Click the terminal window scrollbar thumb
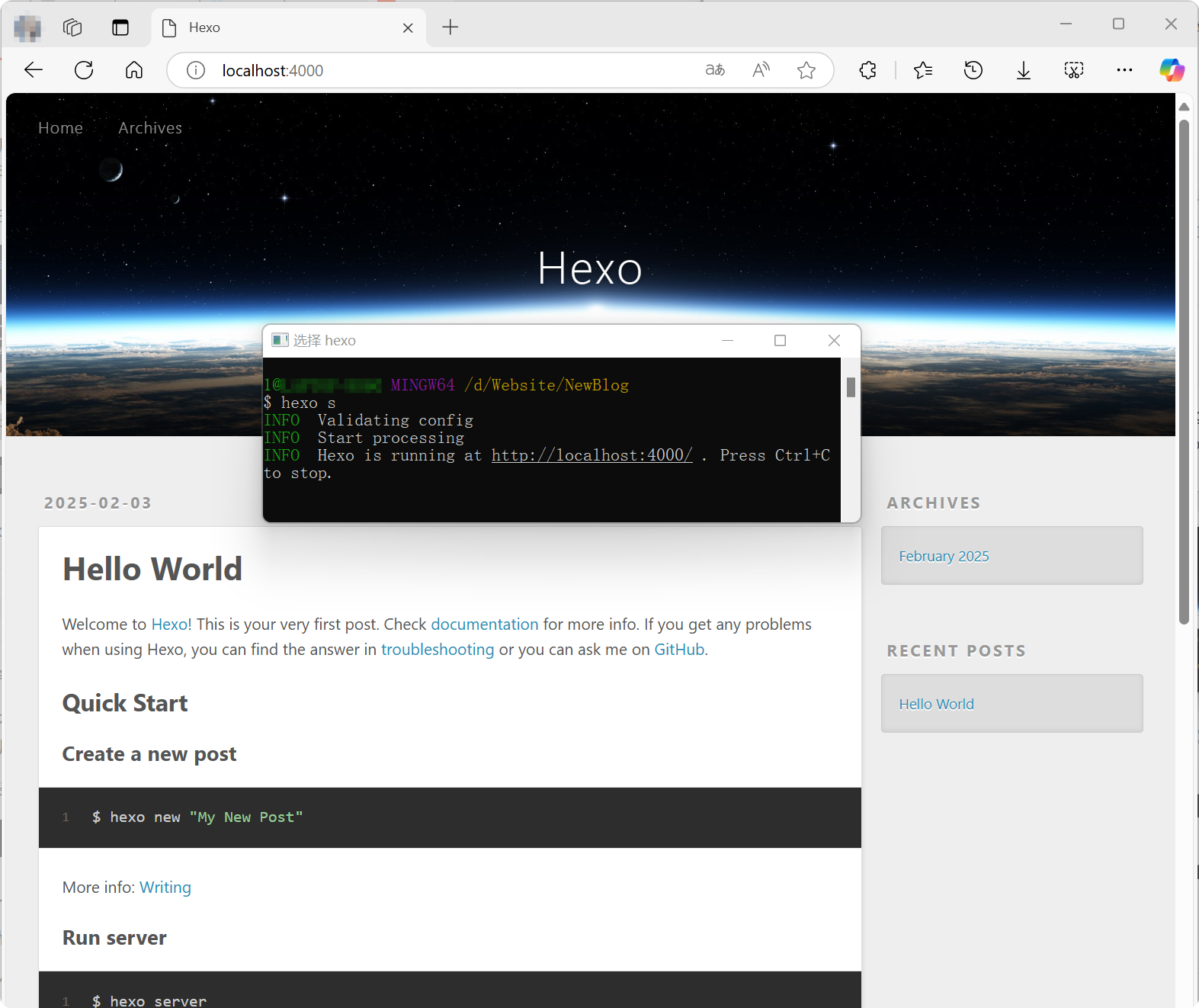The width and height of the screenshot is (1199, 1008). (851, 387)
